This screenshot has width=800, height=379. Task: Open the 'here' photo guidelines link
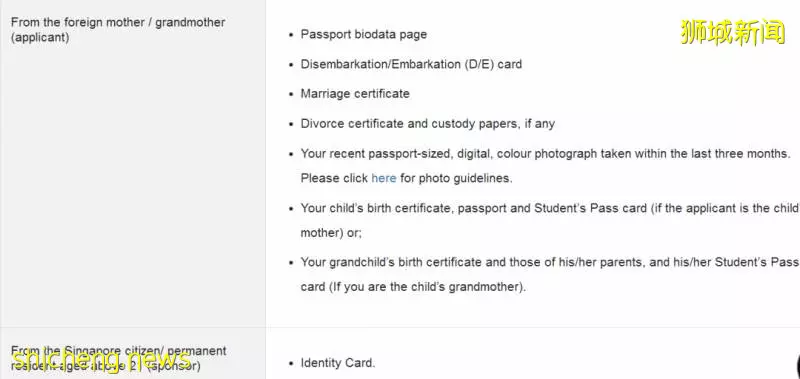click(384, 179)
